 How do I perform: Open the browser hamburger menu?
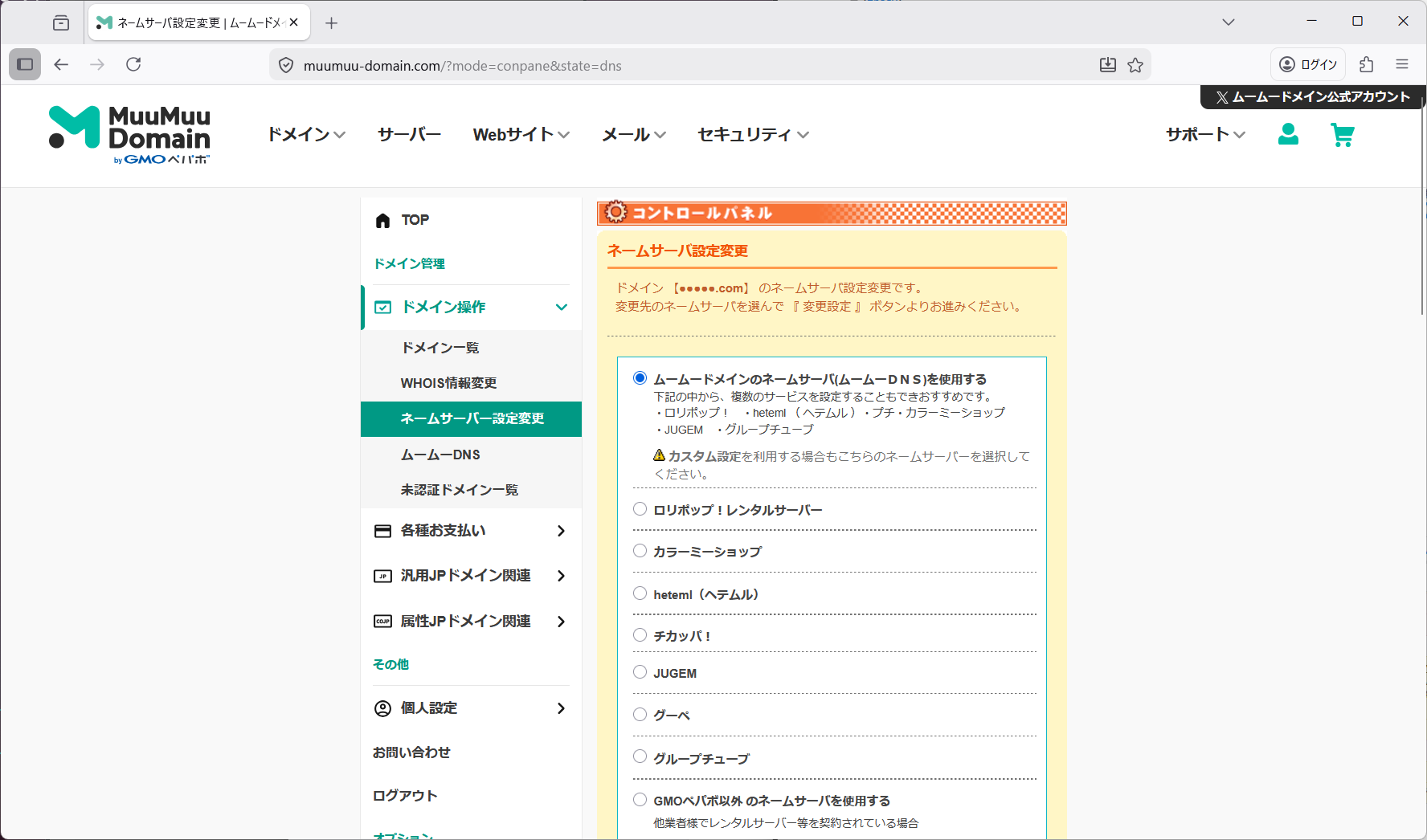(1402, 64)
